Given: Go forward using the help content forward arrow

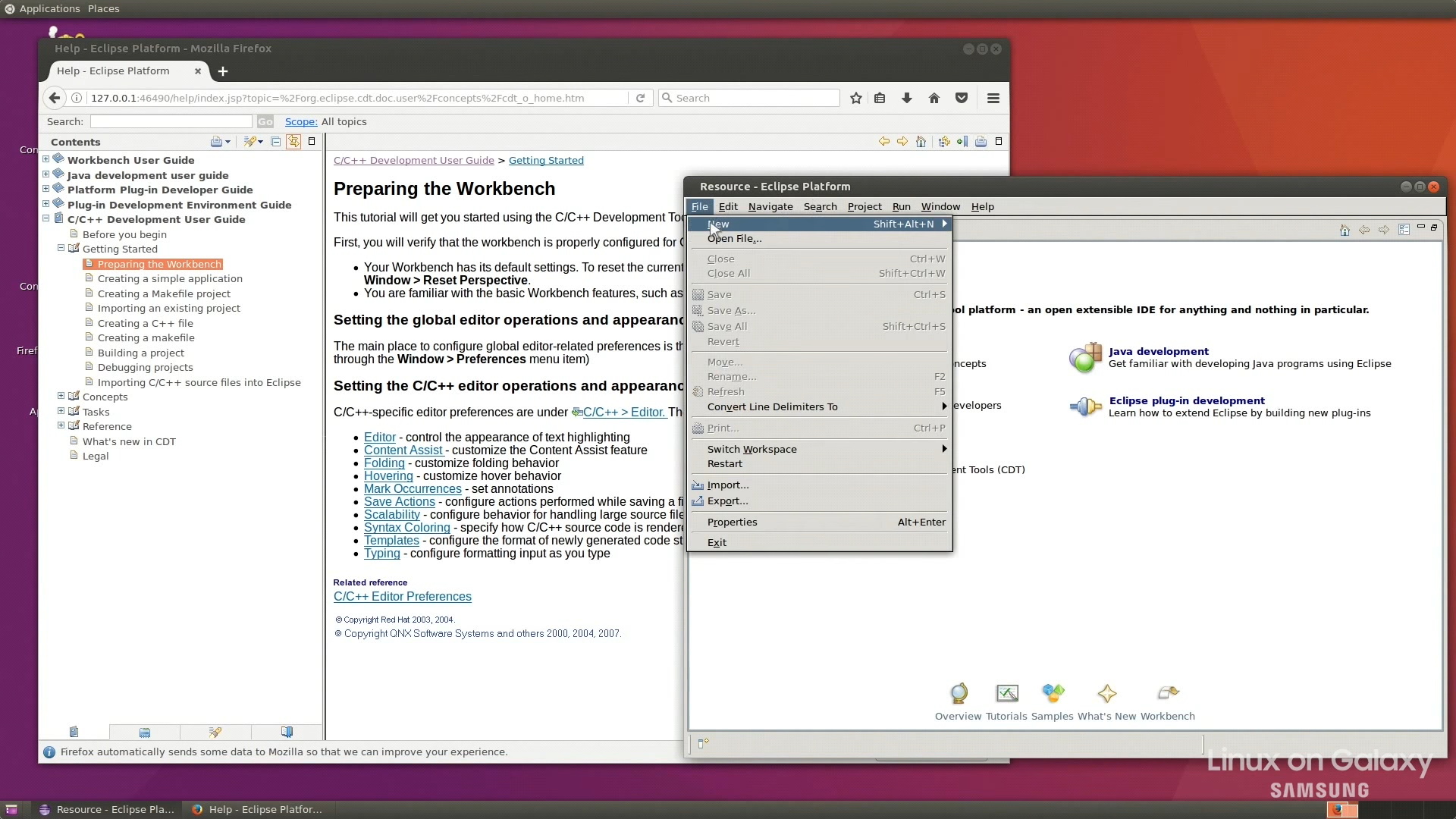Looking at the screenshot, I should click(x=902, y=142).
